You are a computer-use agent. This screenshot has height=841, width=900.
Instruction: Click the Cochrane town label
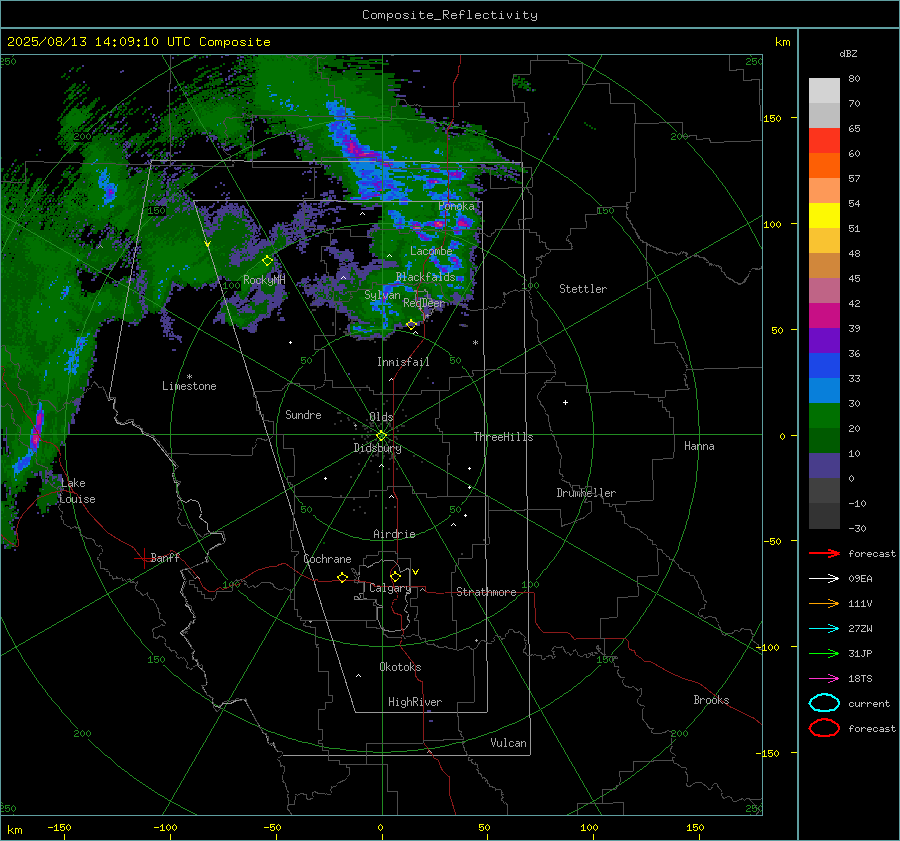[x=327, y=559]
